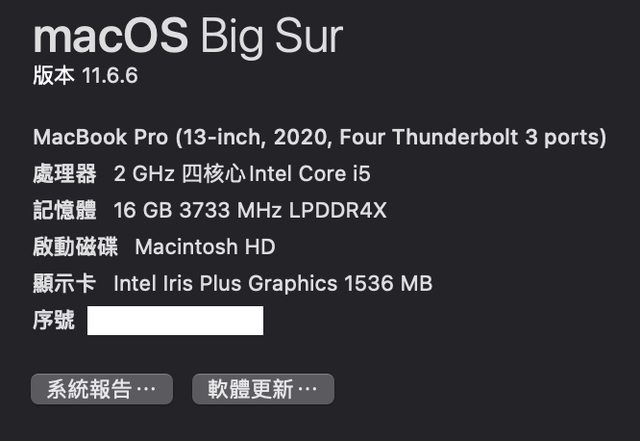
Task: Click the 版本 version label
Action: point(54,77)
